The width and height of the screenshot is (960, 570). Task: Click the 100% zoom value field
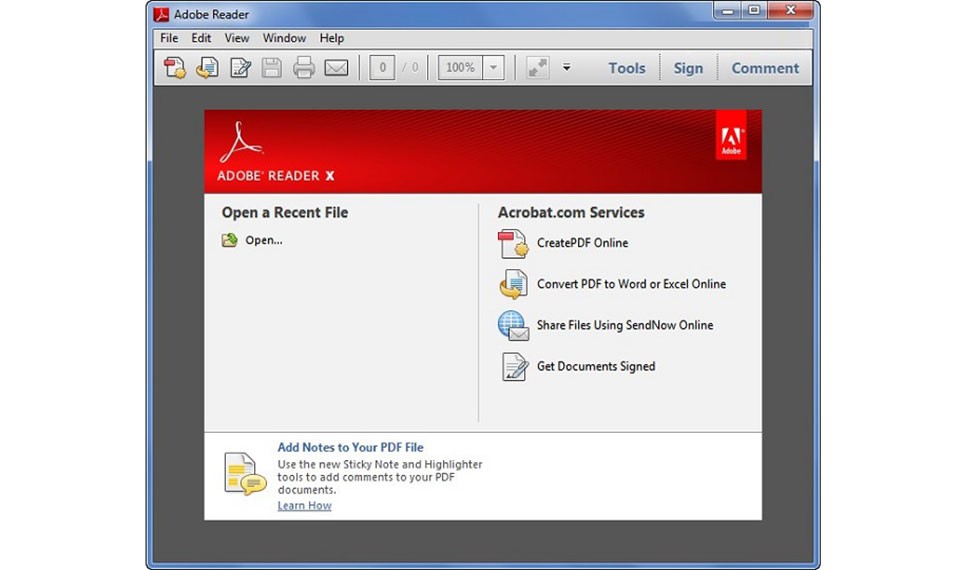(460, 67)
